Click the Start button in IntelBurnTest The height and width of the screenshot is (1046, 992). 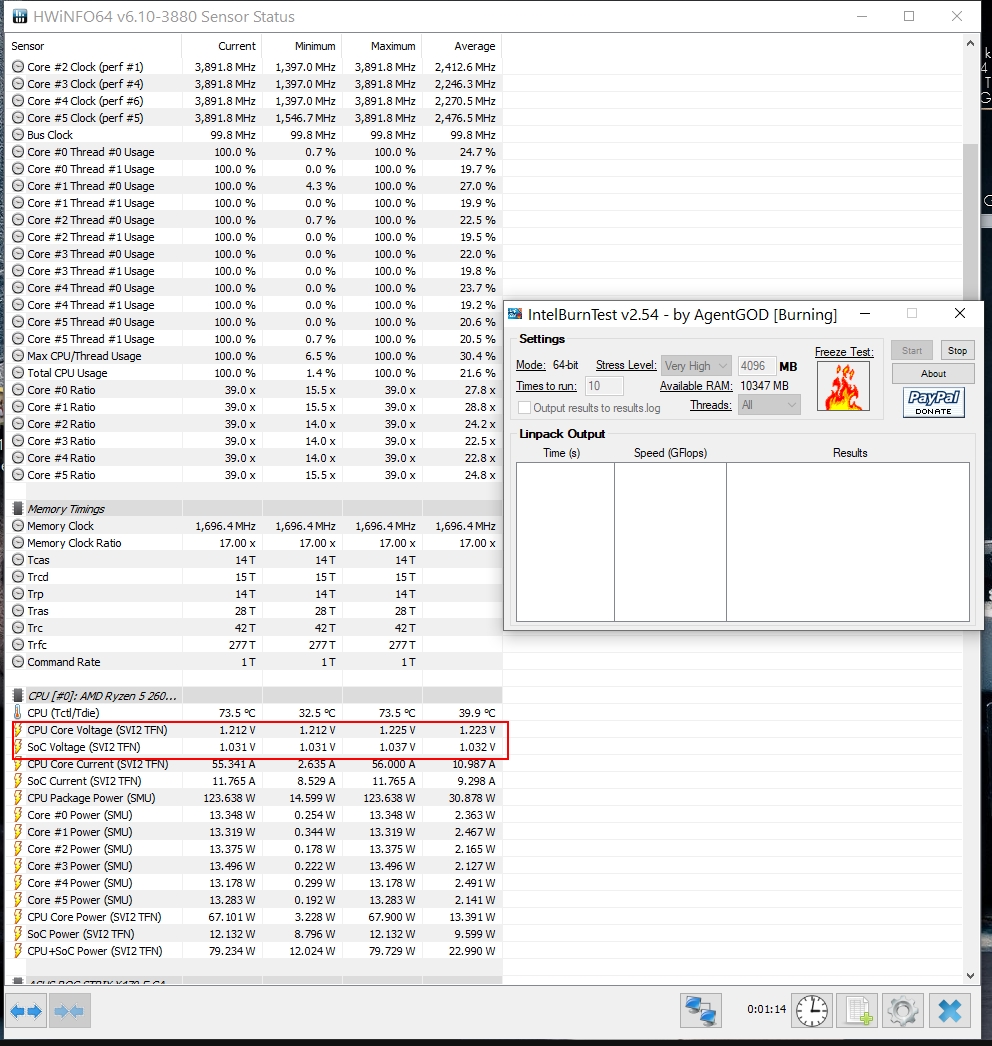(912, 350)
